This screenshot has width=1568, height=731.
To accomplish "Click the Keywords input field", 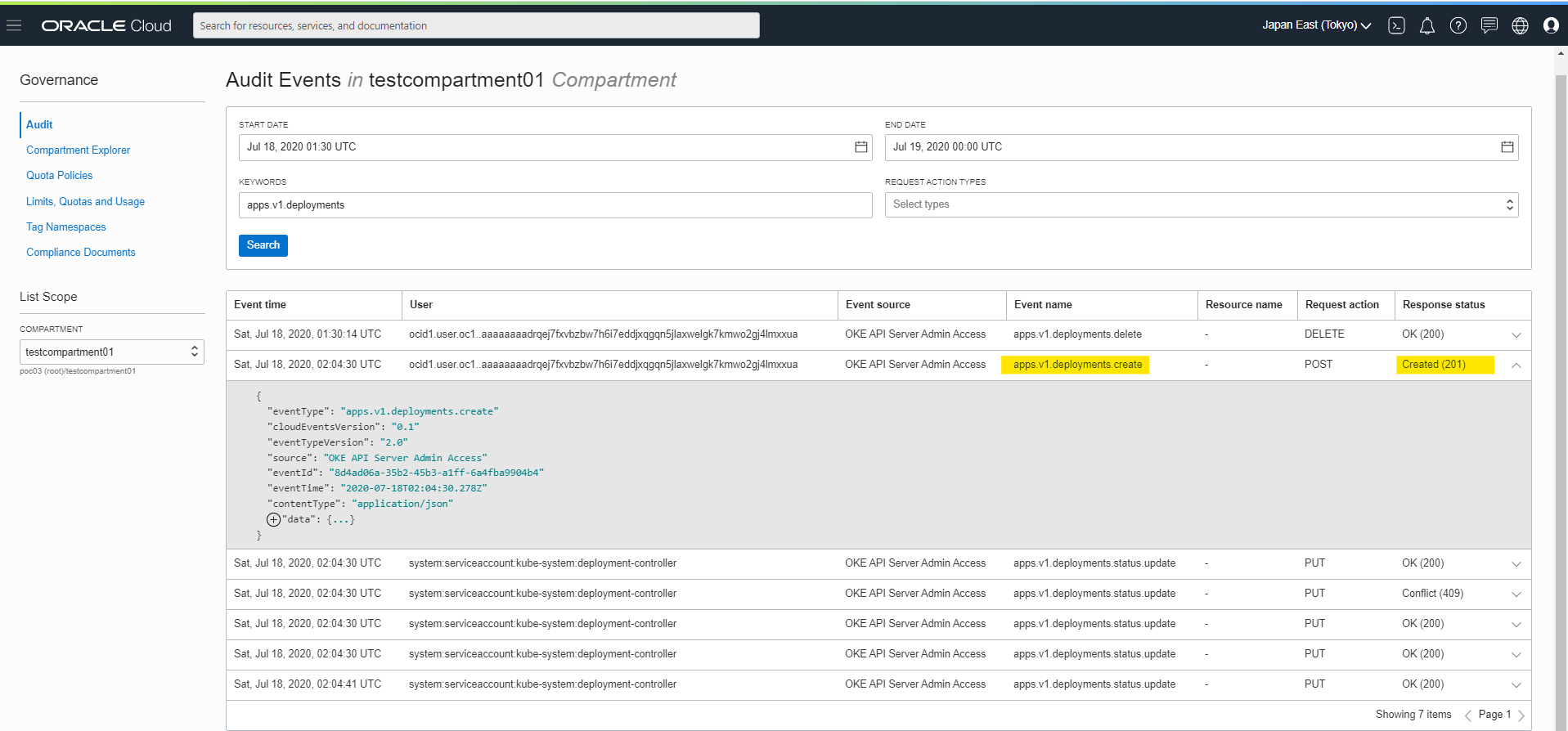I will pyautogui.click(x=555, y=205).
